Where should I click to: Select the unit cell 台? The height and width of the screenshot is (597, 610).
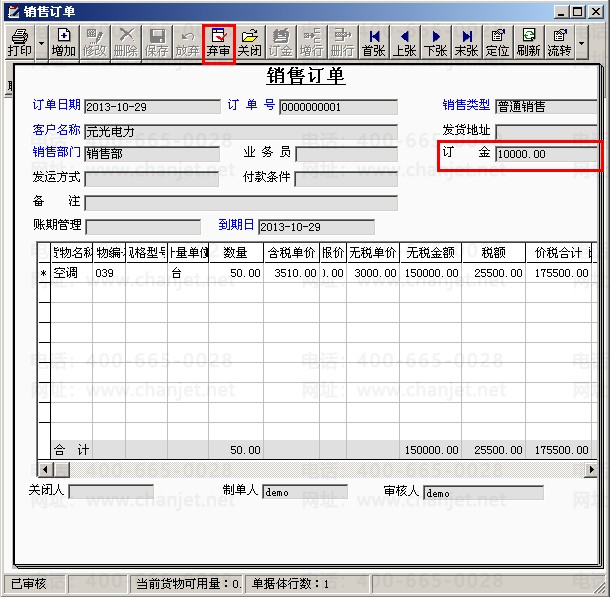pyautogui.click(x=188, y=273)
